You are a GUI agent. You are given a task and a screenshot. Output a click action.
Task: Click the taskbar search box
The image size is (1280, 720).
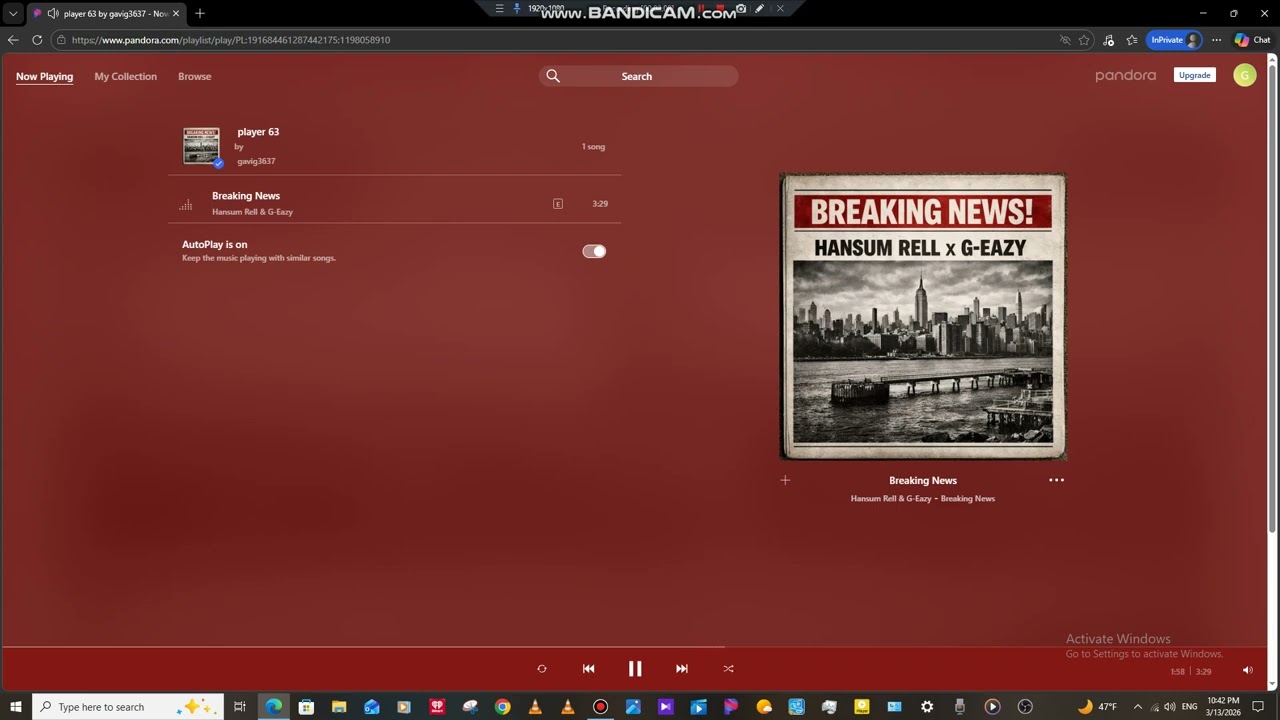coord(130,707)
